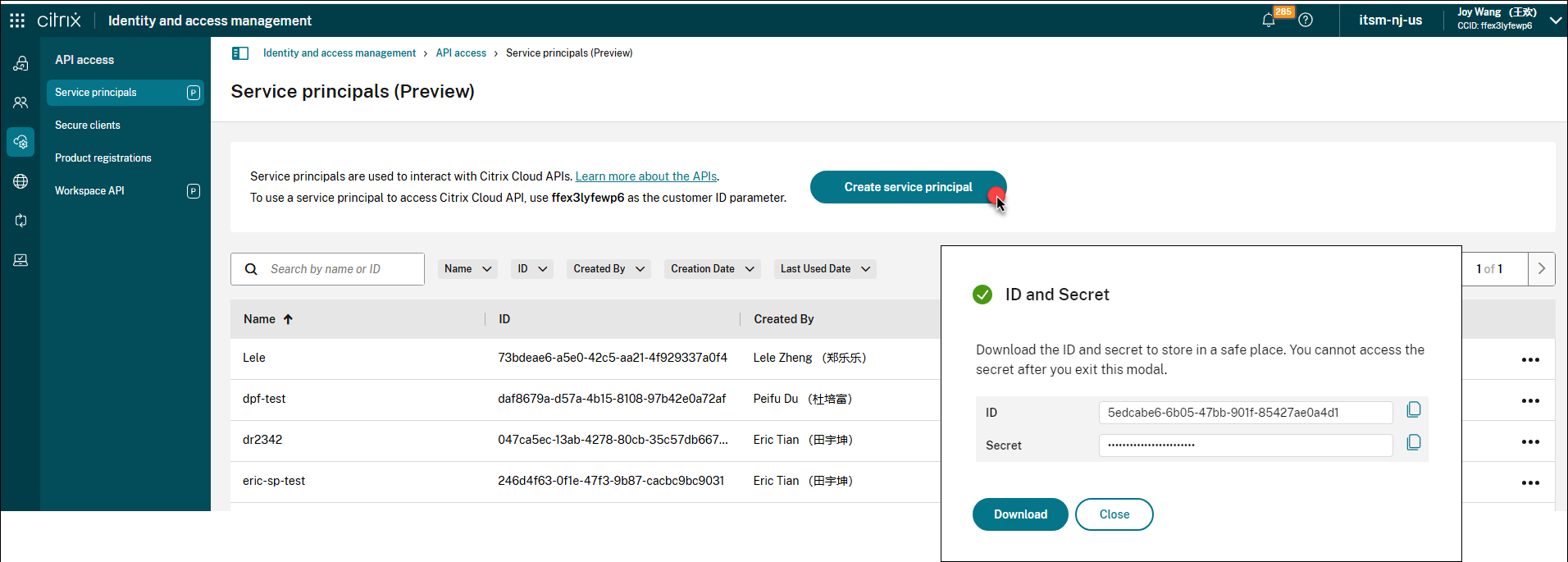Open the more options menu for dpf-test row
The height and width of the screenshot is (562, 1568).
click(x=1530, y=400)
